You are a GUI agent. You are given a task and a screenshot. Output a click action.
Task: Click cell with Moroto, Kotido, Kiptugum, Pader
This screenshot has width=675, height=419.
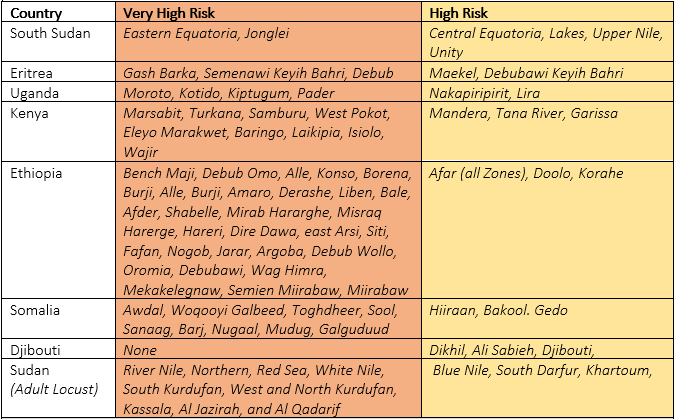click(268, 92)
